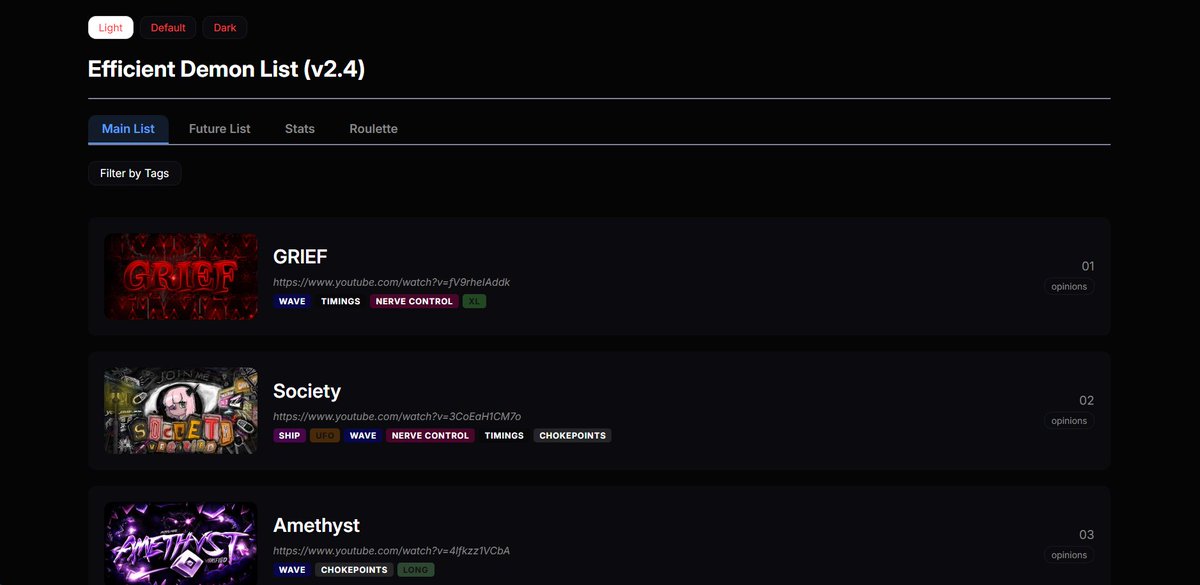Select the Default theme option
The height and width of the screenshot is (585, 1200).
click(168, 27)
